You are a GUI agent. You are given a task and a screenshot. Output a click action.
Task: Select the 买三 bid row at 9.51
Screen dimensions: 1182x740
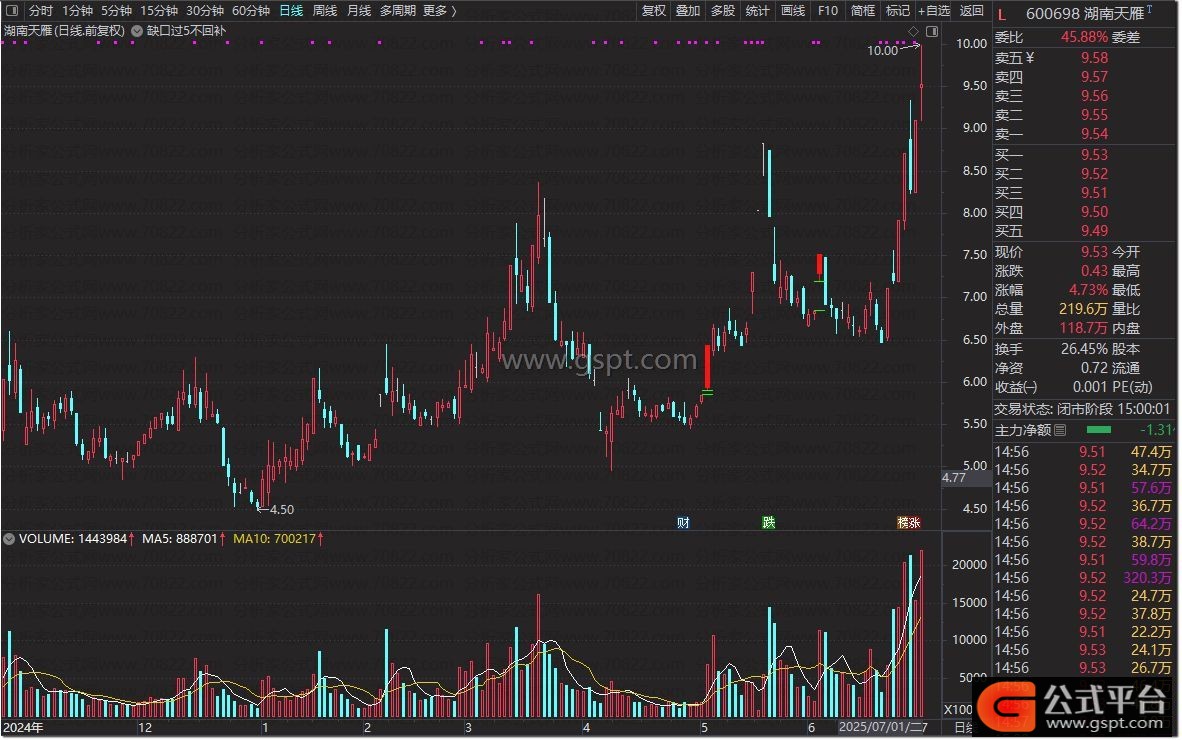pyautogui.click(x=1086, y=193)
